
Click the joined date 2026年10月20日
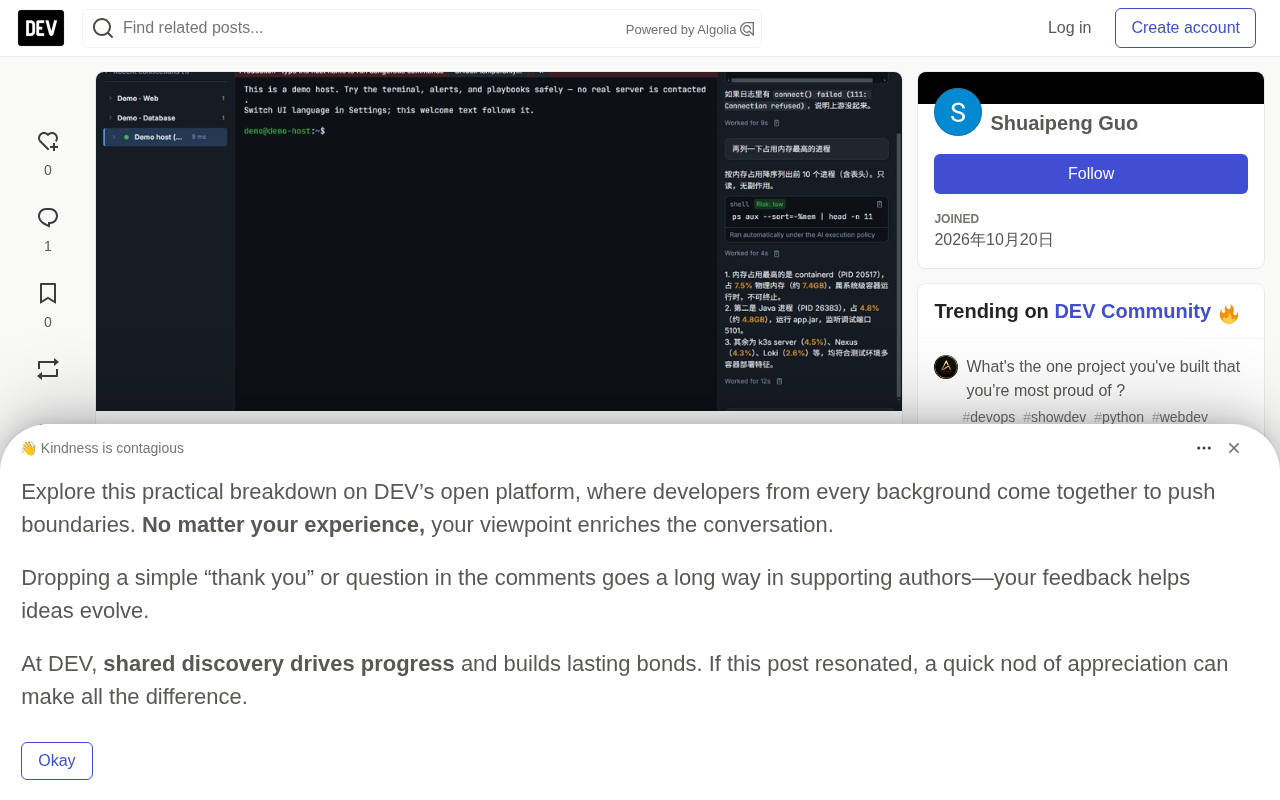point(994,240)
